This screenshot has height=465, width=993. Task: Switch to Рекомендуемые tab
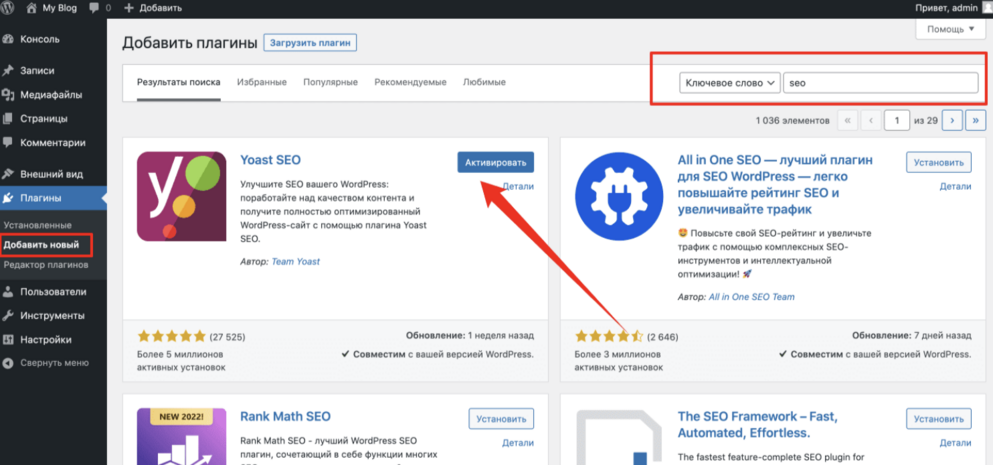point(410,82)
